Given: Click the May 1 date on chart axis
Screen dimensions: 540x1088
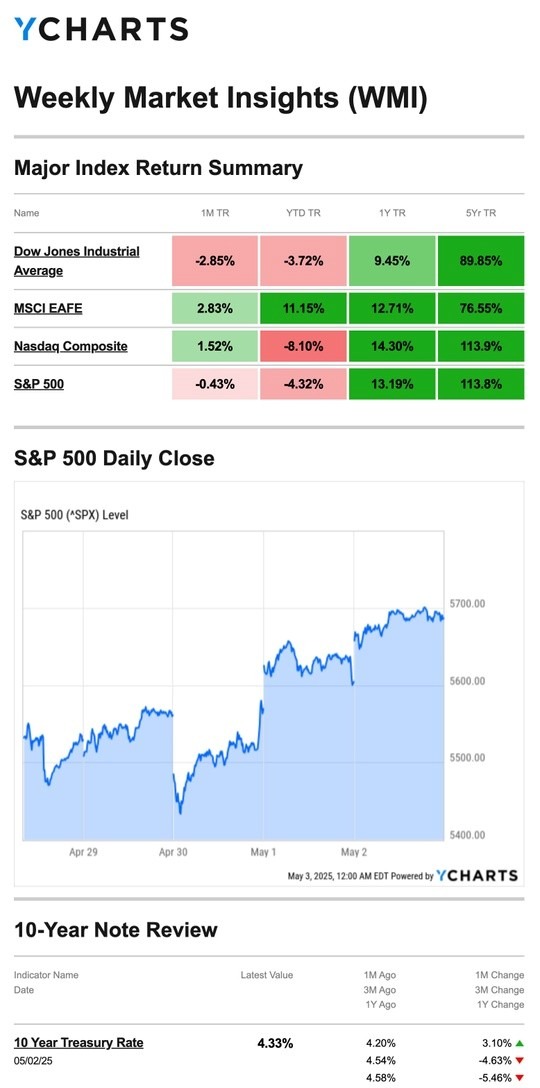Looking at the screenshot, I should [263, 851].
